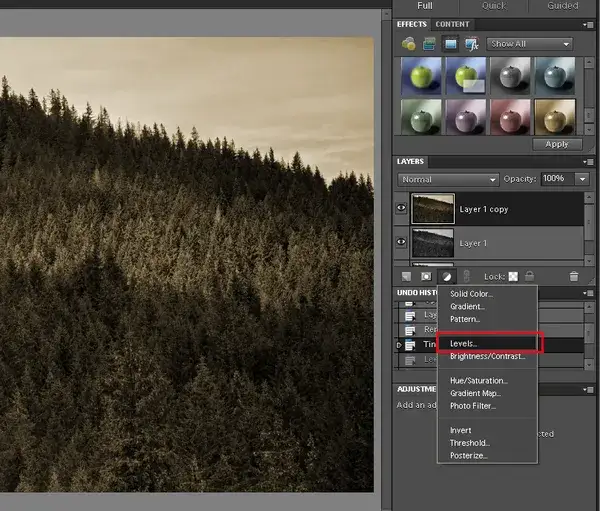Click the All effects fx icon

coord(471,44)
